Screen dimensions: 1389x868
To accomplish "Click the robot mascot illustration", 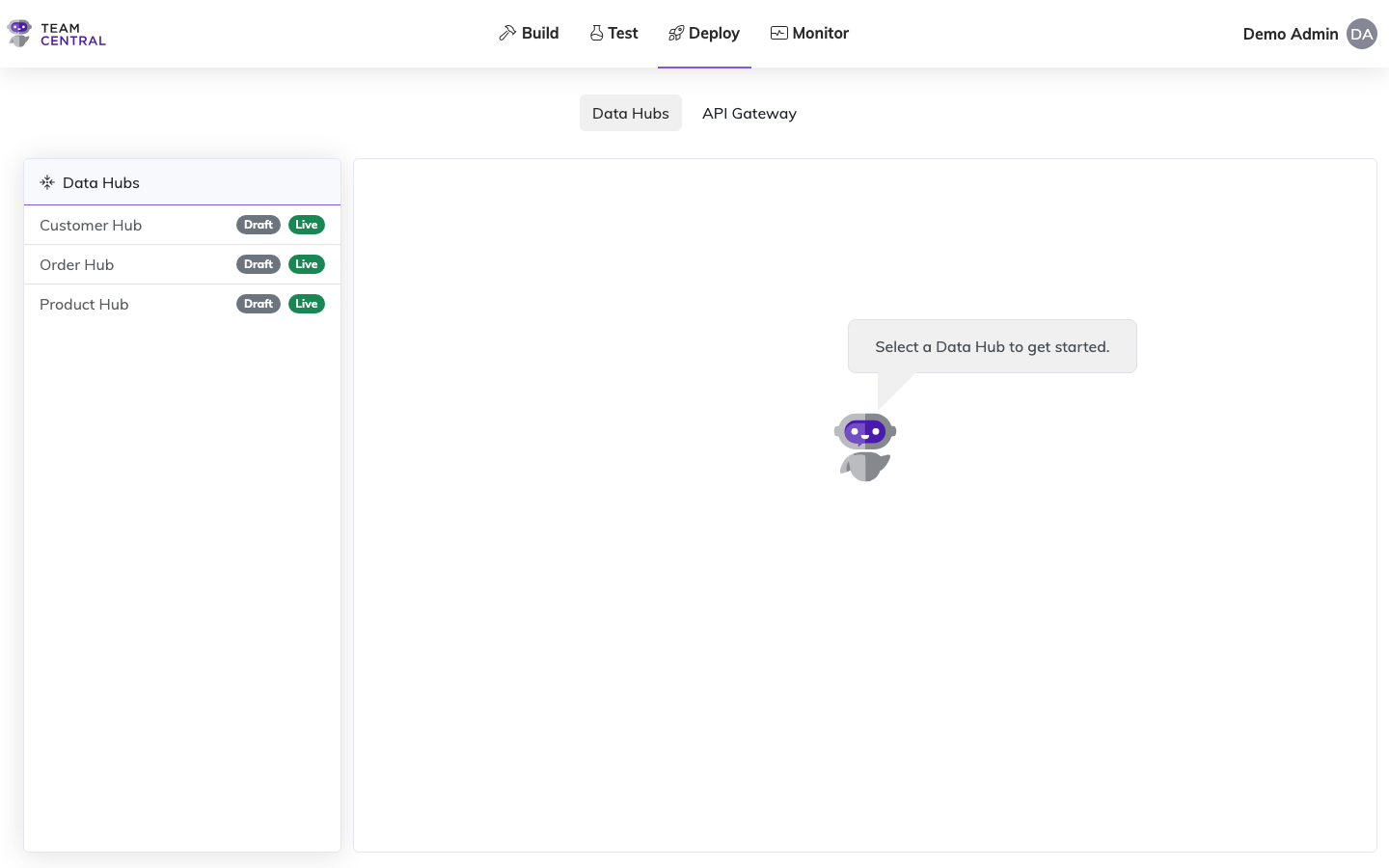I will (864, 446).
